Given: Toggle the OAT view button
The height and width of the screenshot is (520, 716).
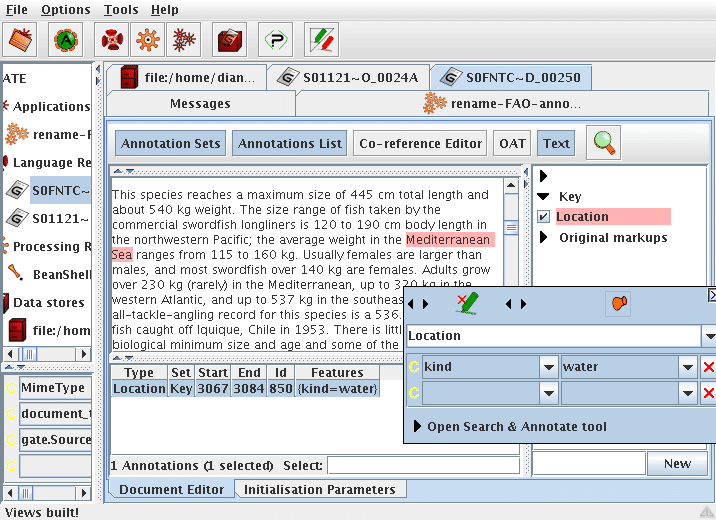Looking at the screenshot, I should (x=512, y=143).
